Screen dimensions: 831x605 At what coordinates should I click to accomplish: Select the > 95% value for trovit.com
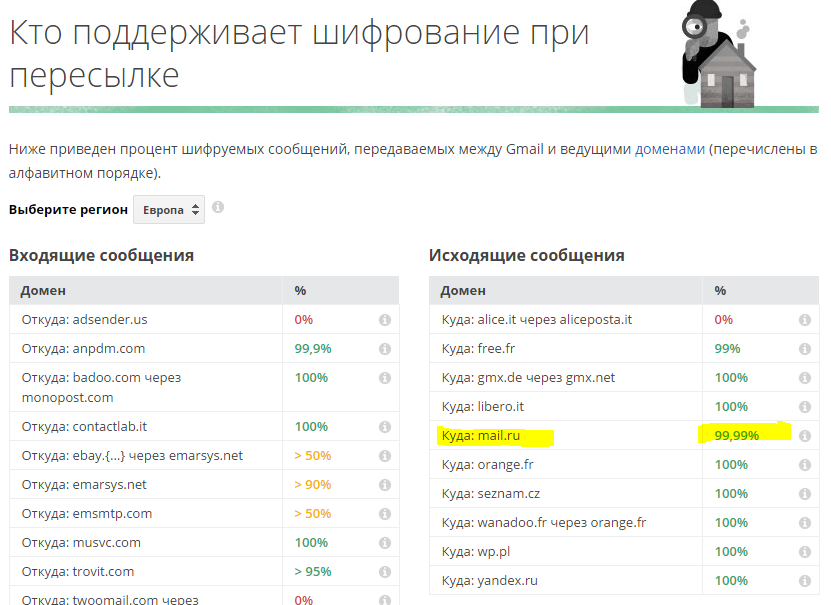pyautogui.click(x=313, y=572)
